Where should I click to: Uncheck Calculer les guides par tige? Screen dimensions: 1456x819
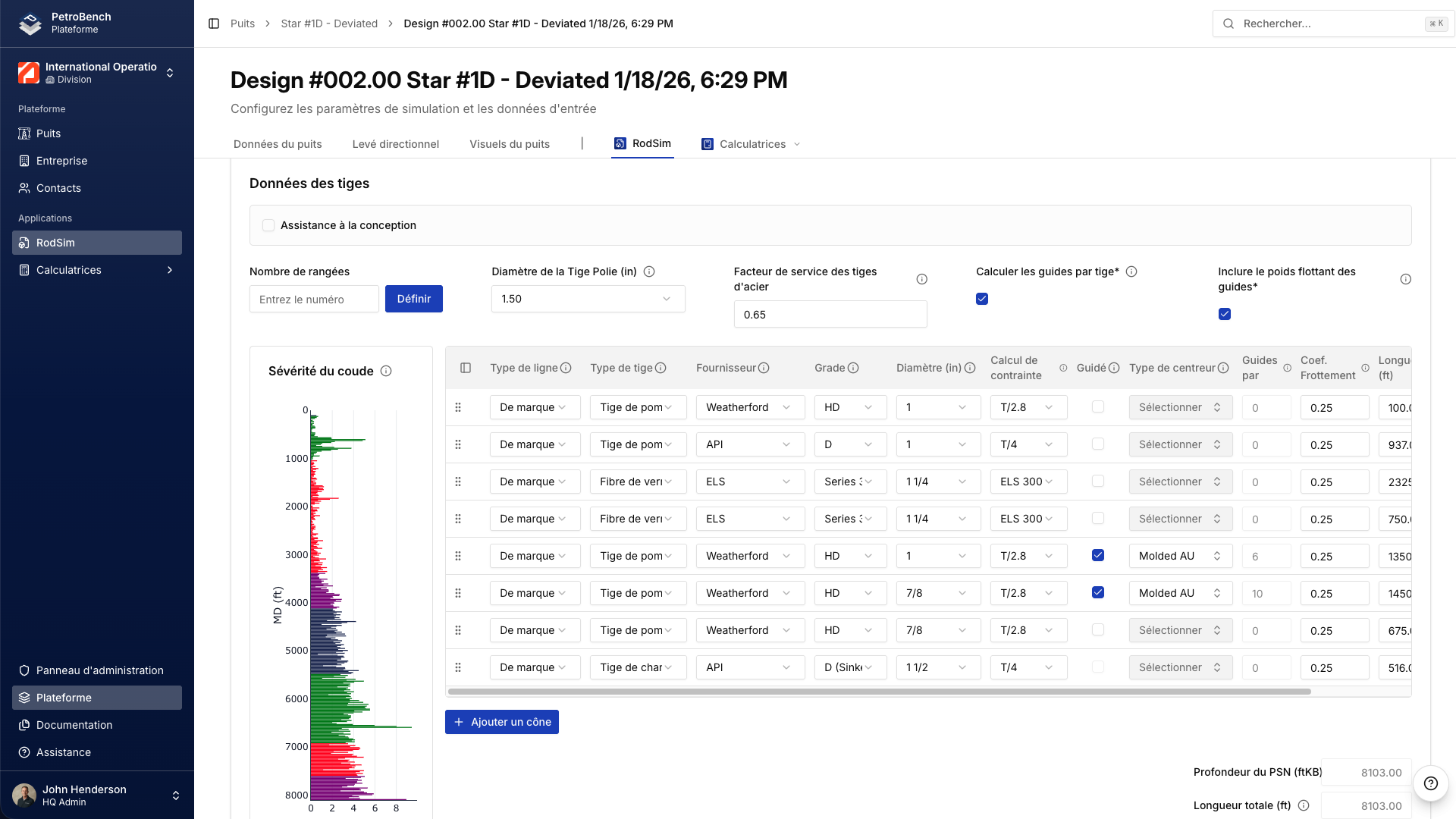[982, 299]
